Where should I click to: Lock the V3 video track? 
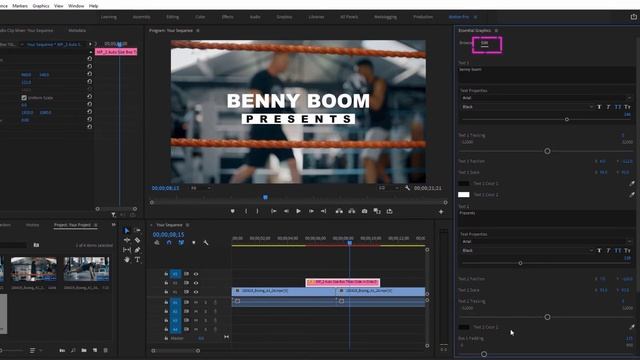[166, 274]
